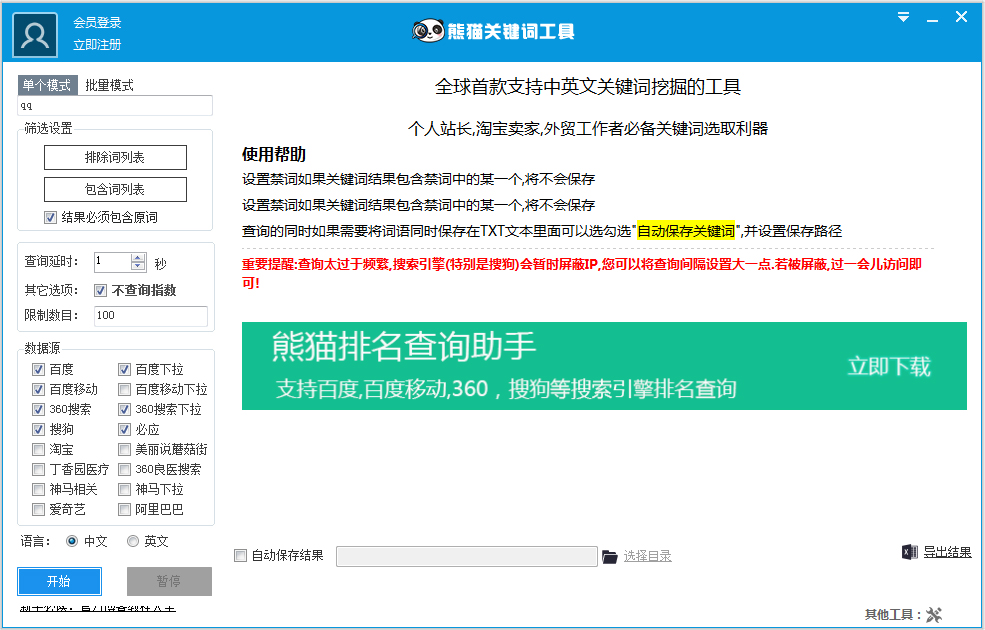The height and width of the screenshot is (630, 985).
Task: Select the 单个模式 tab
Action: pos(47,85)
